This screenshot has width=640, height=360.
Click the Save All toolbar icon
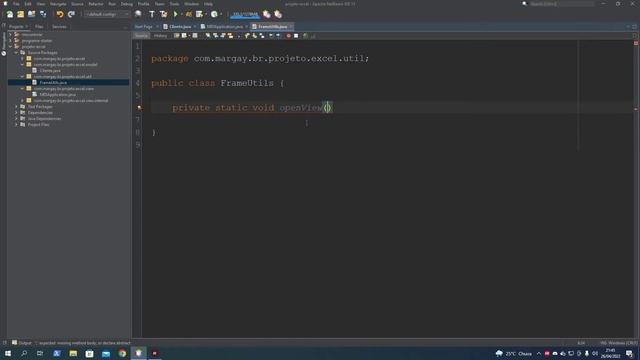pyautogui.click(x=43, y=14)
